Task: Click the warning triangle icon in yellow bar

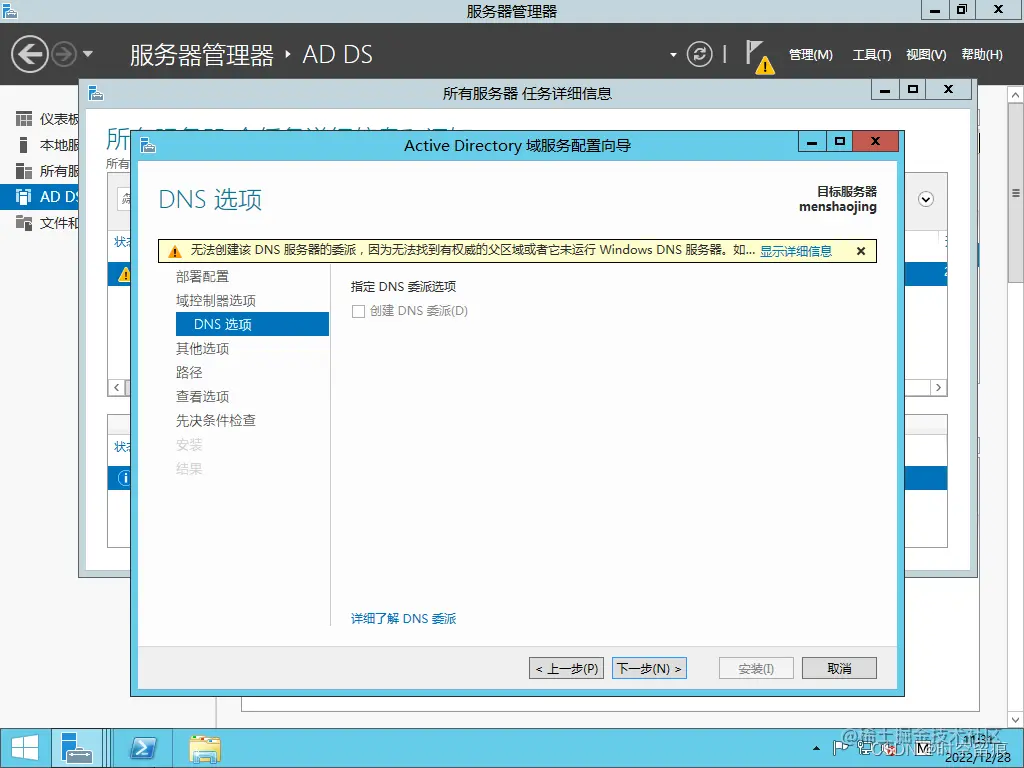Action: [x=174, y=251]
